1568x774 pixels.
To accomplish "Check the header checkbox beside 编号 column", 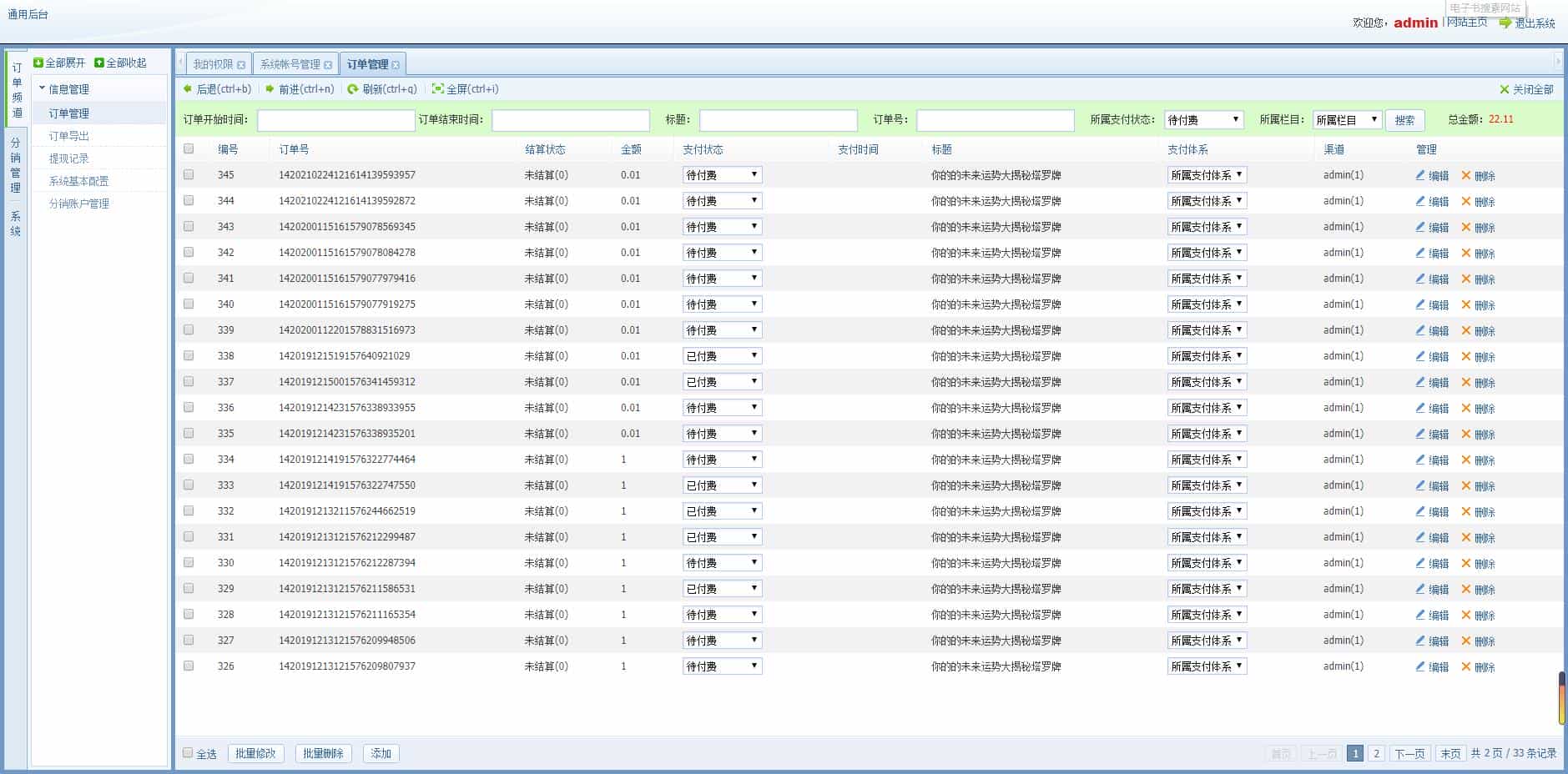I will 189,149.
